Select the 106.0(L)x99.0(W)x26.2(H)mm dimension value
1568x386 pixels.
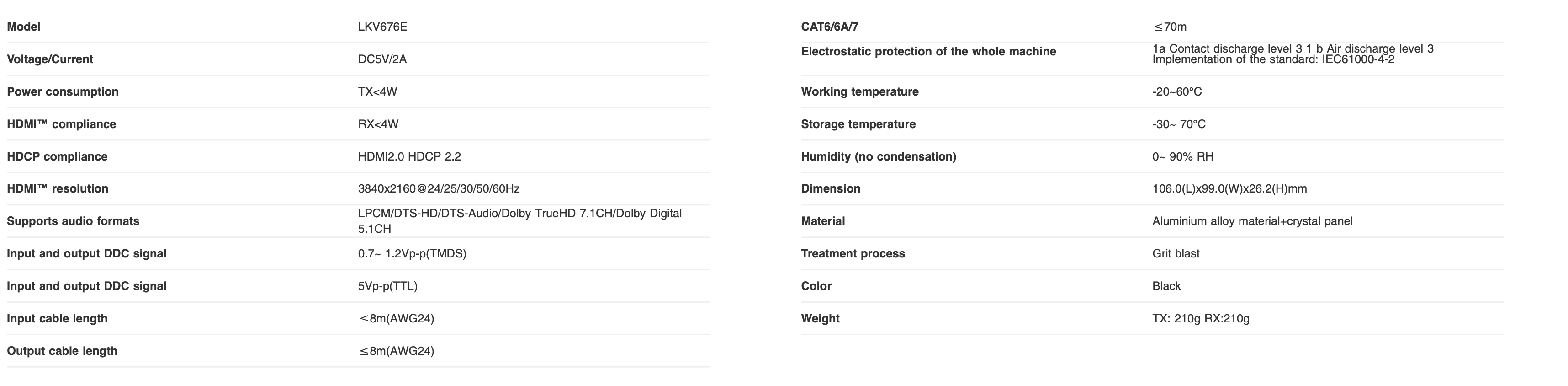(x=1229, y=189)
